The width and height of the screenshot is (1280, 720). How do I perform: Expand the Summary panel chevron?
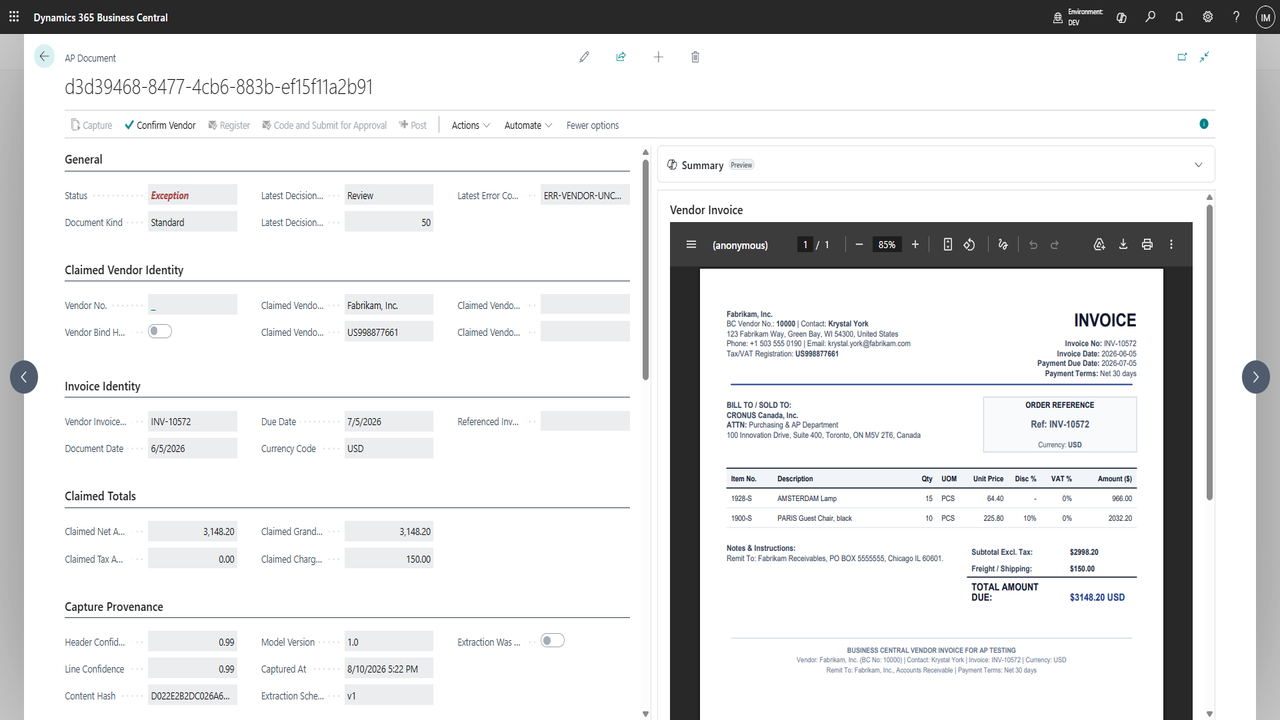pyautogui.click(x=1198, y=165)
